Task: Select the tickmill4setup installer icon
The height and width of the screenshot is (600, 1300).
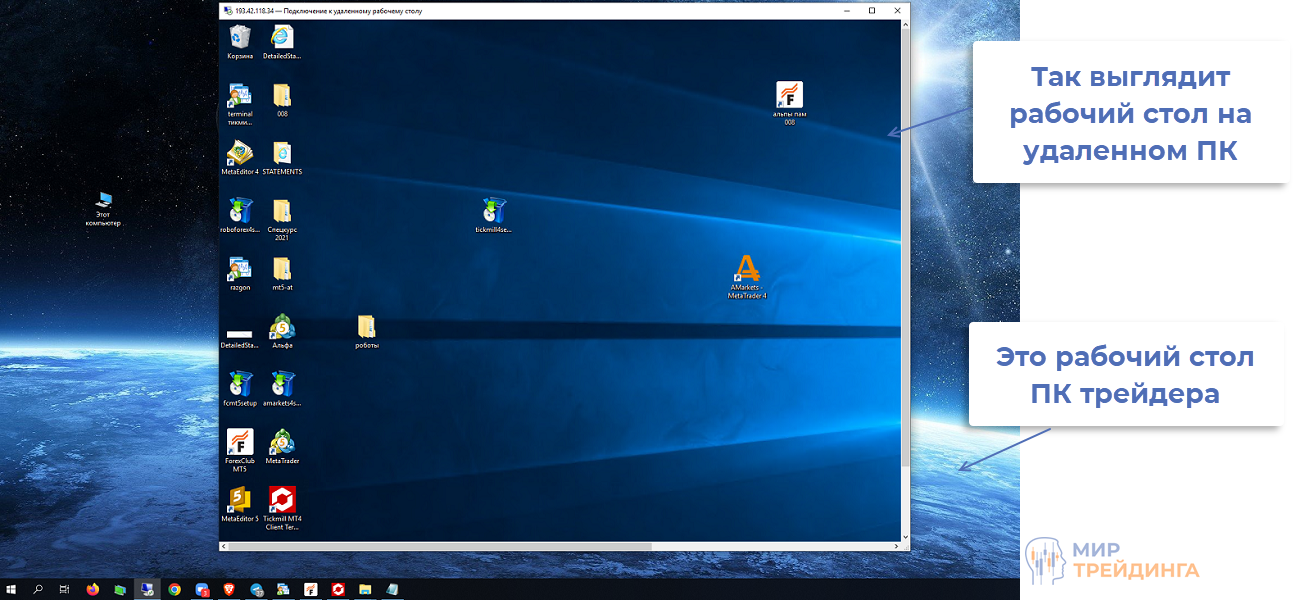Action: point(493,211)
